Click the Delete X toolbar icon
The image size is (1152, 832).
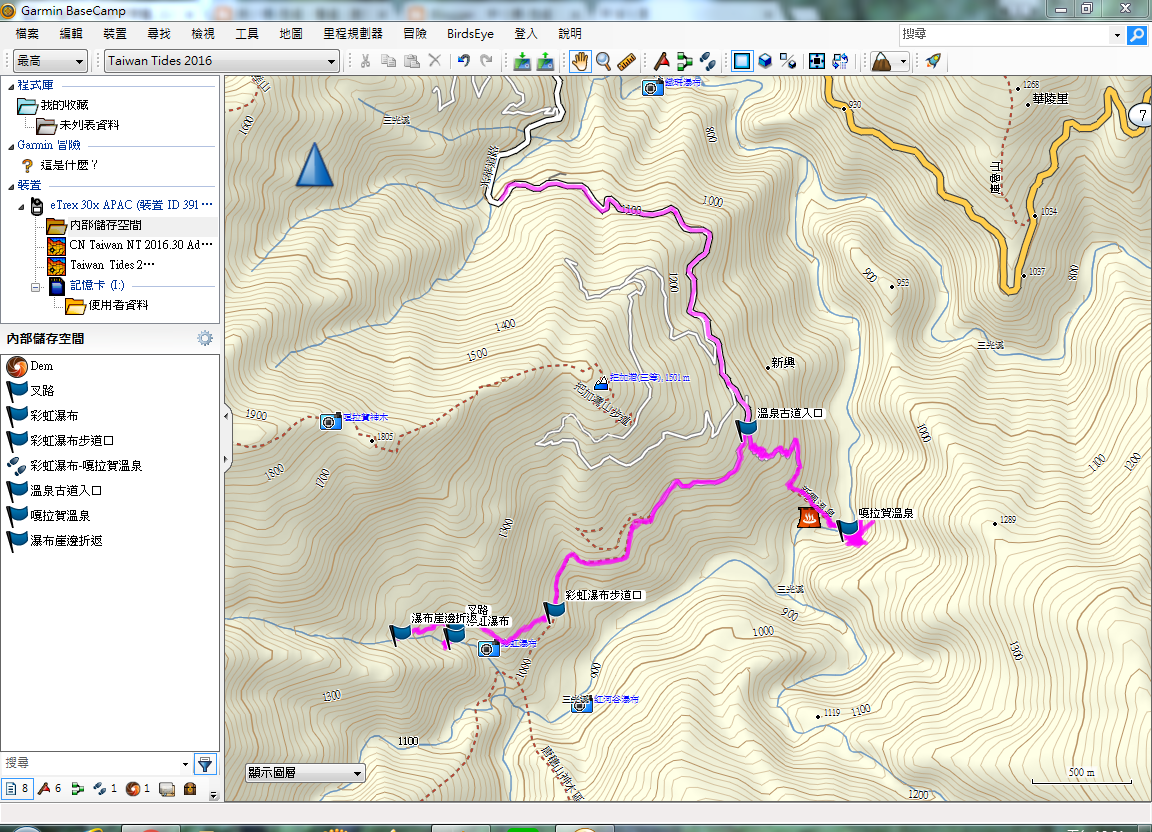pyautogui.click(x=435, y=61)
